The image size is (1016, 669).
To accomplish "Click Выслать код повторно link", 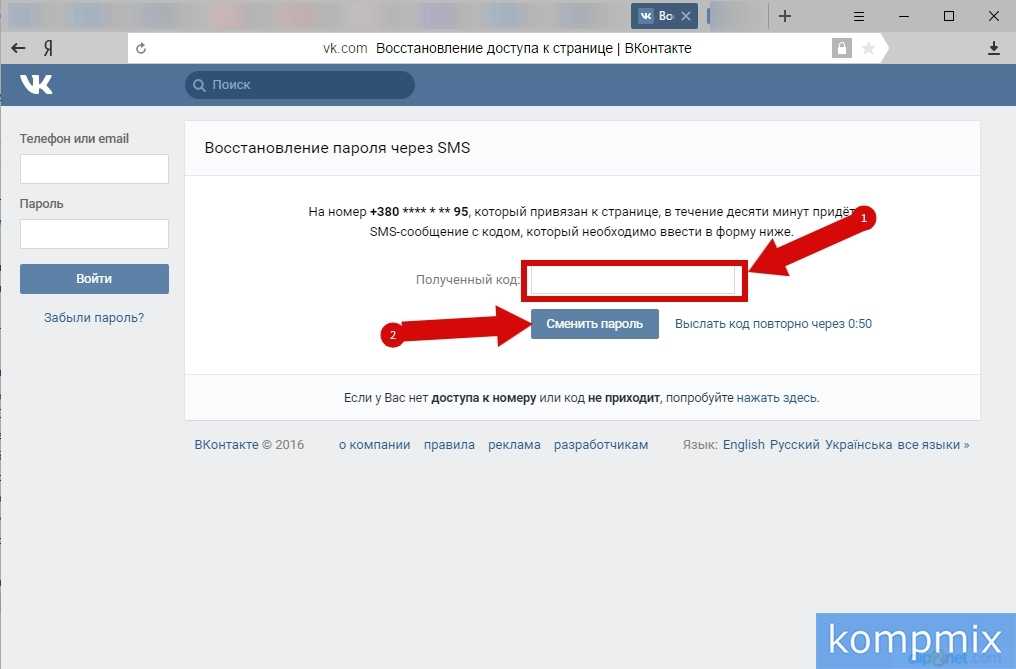I will pyautogui.click(x=773, y=323).
